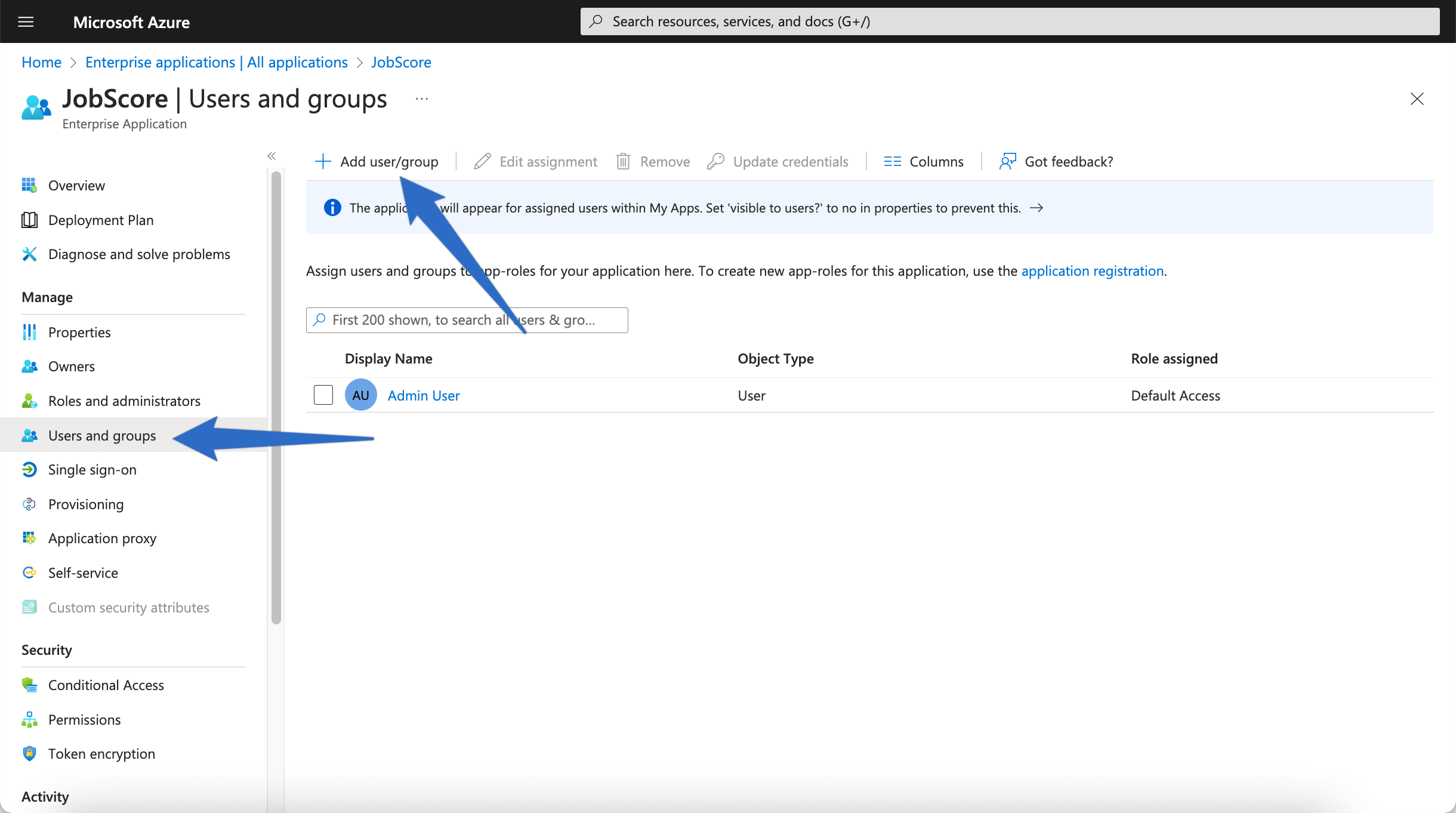Open the Azure portal hamburger menu
This screenshot has width=1456, height=813.
coord(26,22)
